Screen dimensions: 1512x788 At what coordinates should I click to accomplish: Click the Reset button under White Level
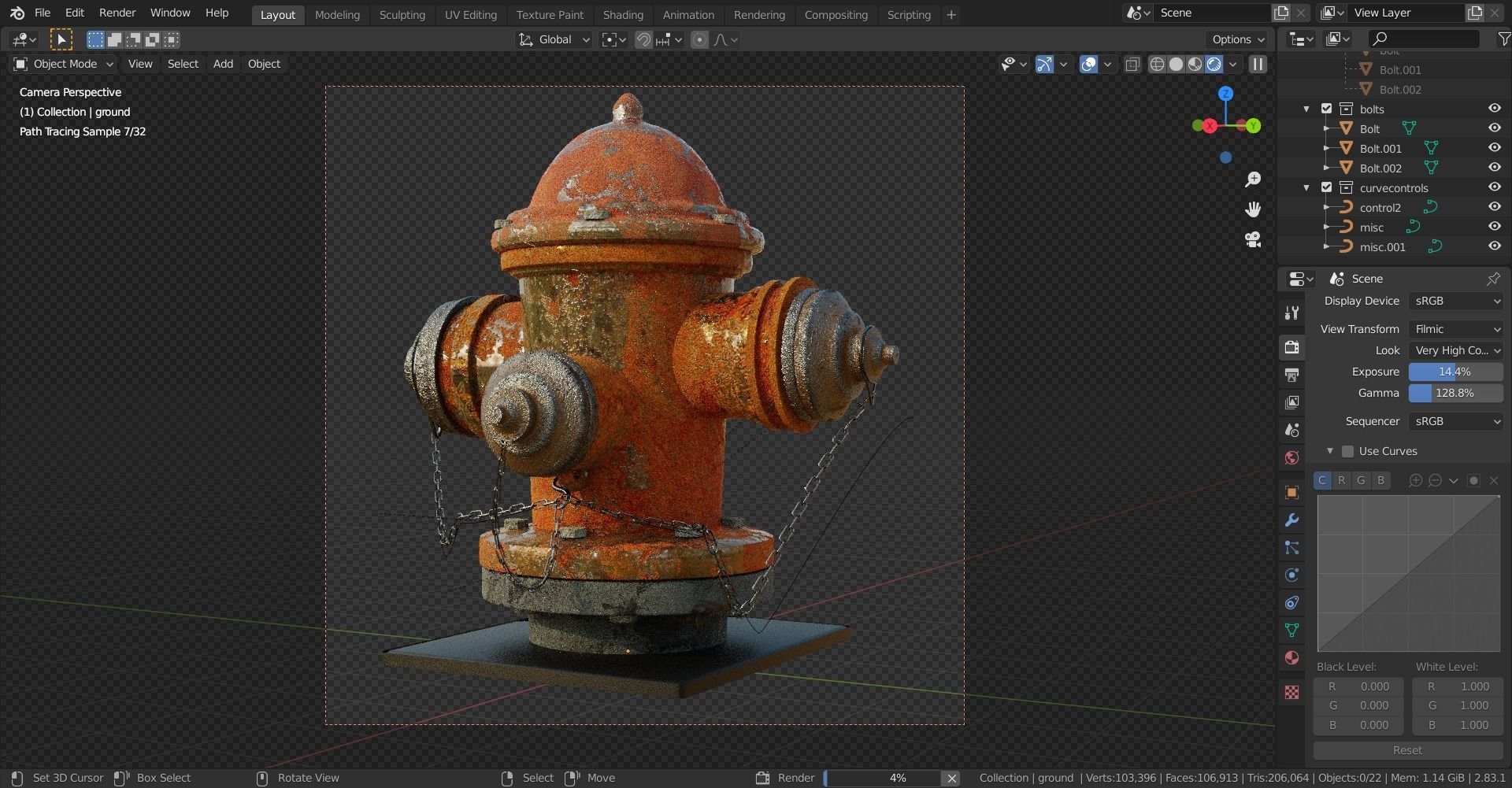coord(1407,750)
